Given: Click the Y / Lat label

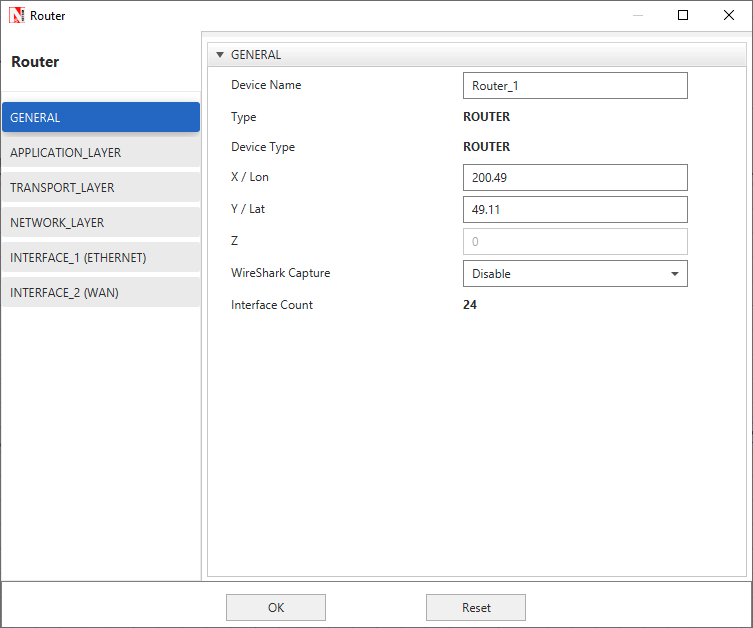Looking at the screenshot, I should 248,209.
